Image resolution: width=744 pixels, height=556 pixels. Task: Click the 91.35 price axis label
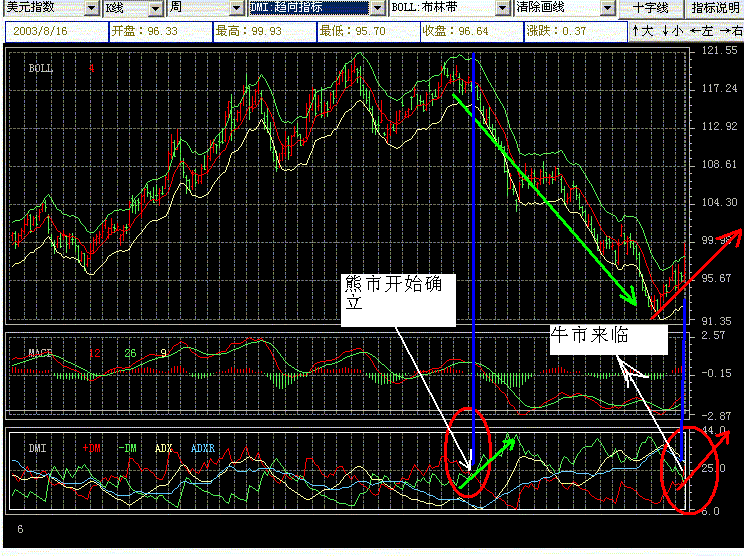coord(716,321)
